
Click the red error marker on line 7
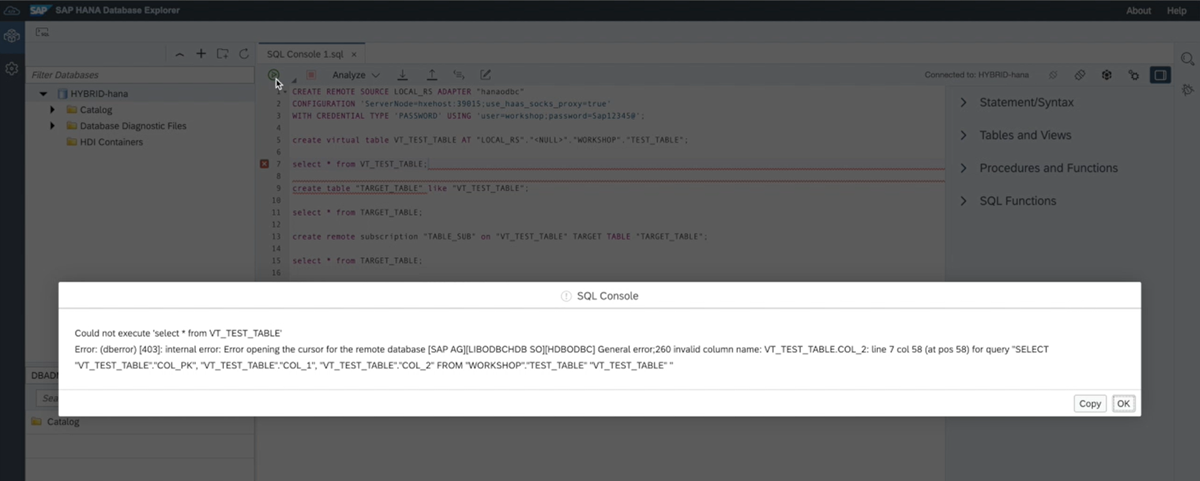(x=265, y=163)
